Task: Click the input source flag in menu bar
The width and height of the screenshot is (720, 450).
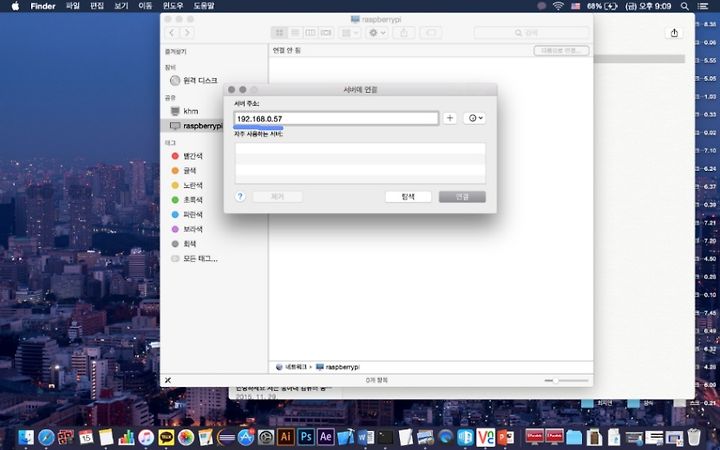Action: coord(575,6)
